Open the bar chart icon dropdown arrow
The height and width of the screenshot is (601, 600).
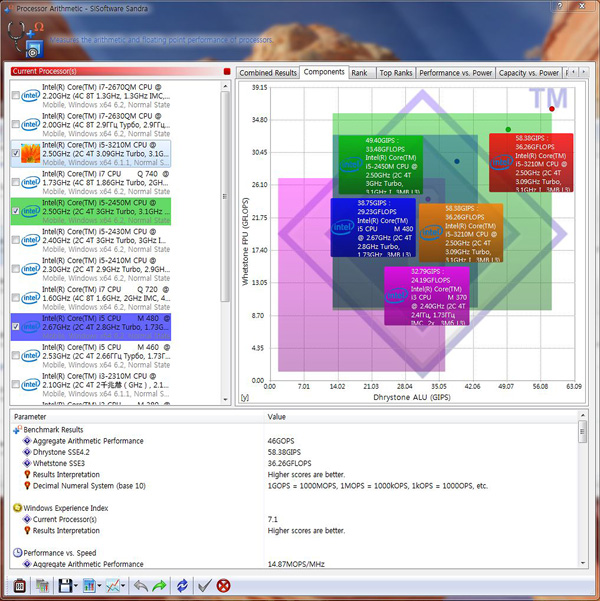pos(99,586)
